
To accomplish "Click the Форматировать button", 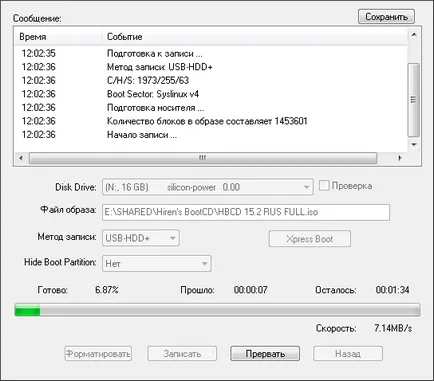I will pos(98,353).
